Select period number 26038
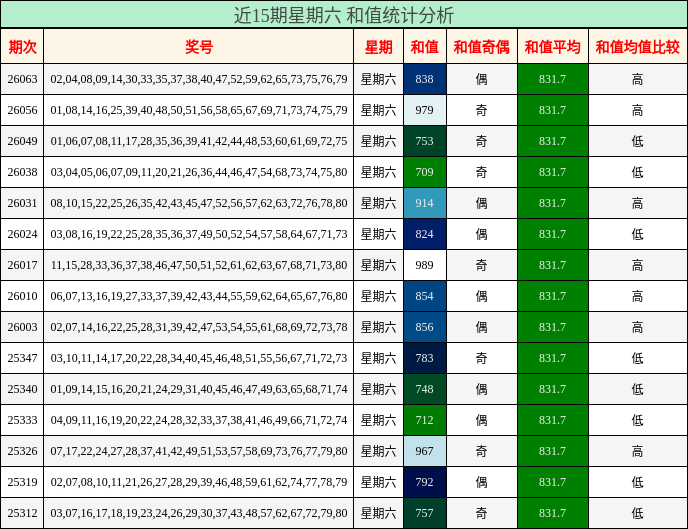688x529 pixels. pos(22,172)
